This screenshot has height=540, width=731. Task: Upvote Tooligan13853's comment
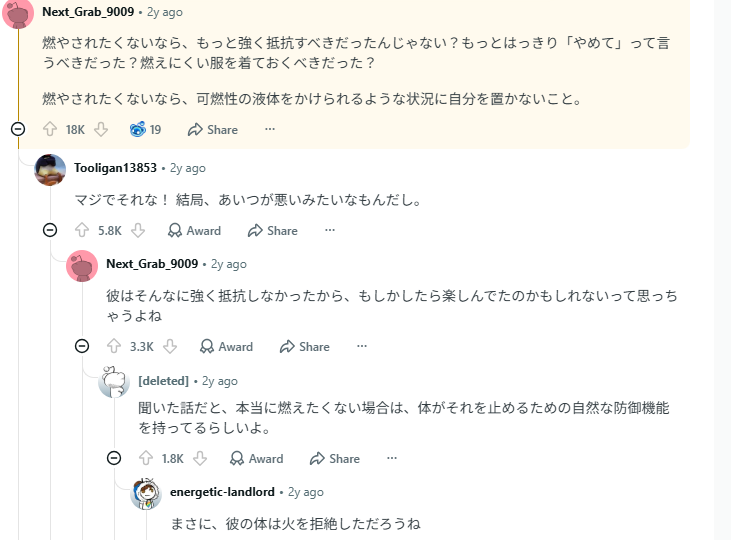[82, 230]
